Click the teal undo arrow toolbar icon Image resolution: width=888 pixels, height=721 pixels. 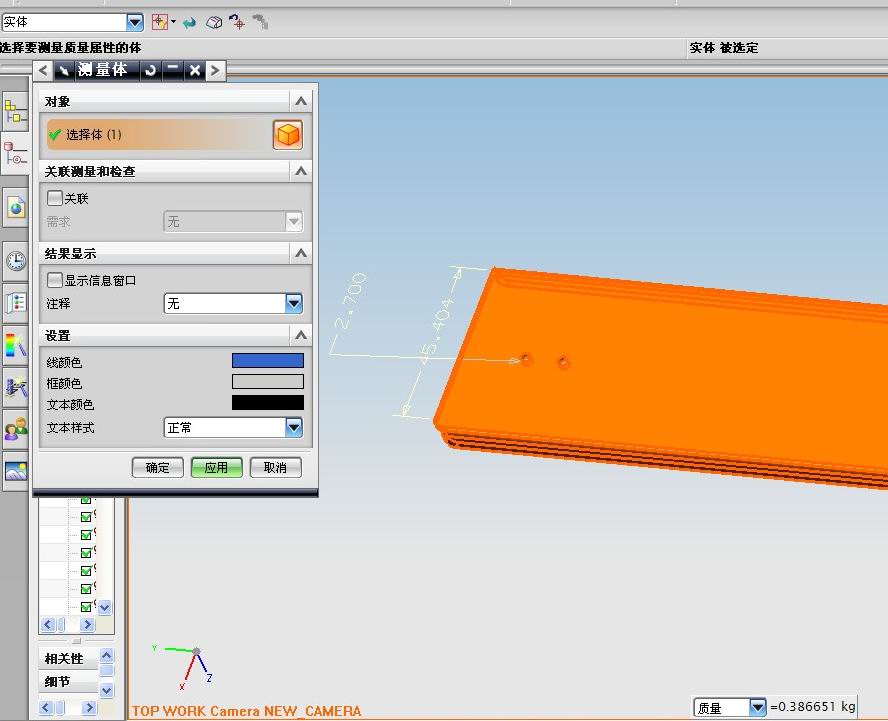click(x=190, y=23)
